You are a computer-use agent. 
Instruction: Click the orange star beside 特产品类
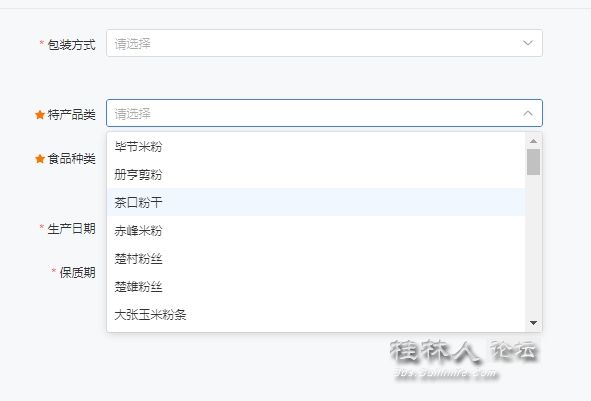point(40,115)
